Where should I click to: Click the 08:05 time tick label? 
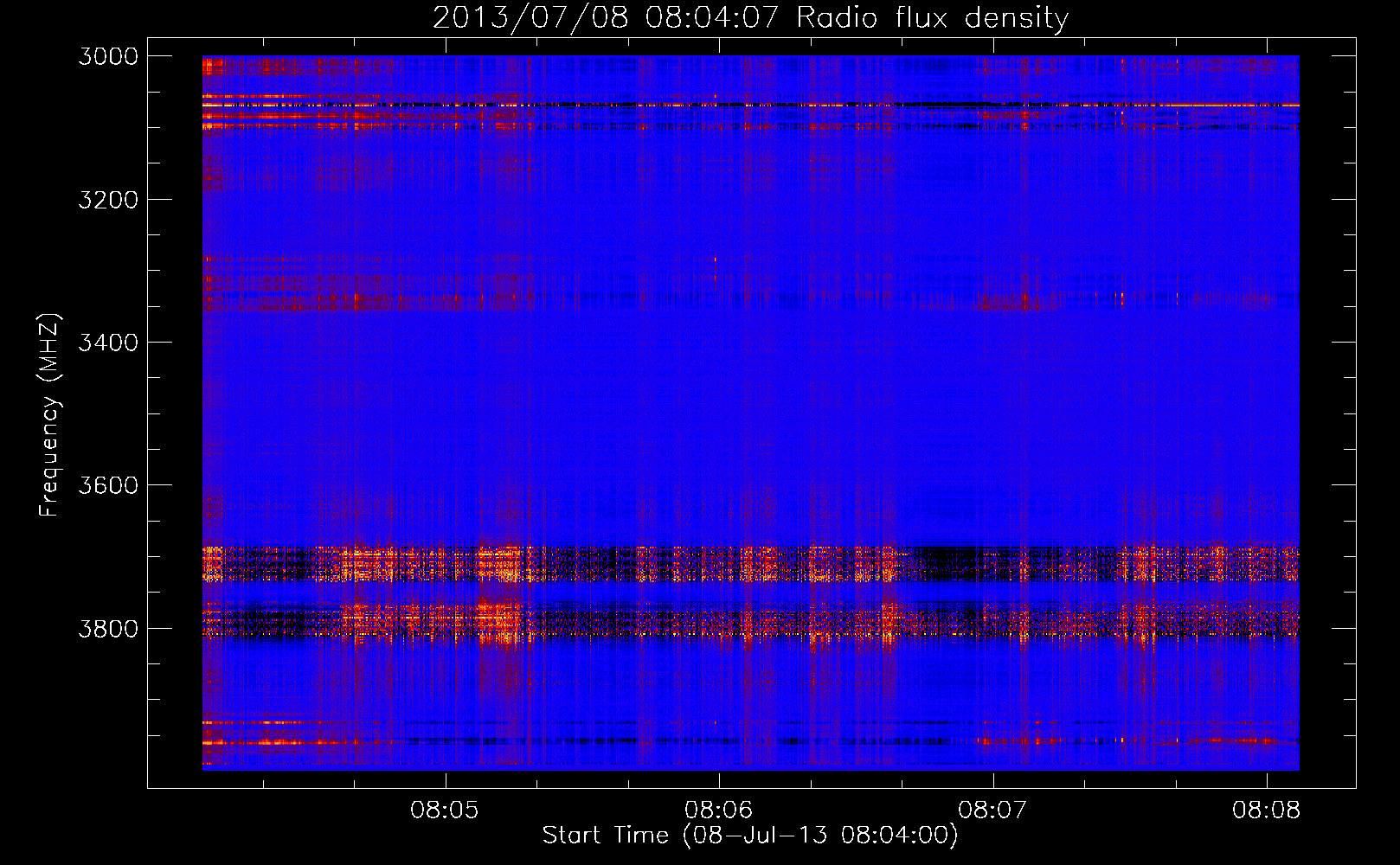pyautogui.click(x=445, y=811)
